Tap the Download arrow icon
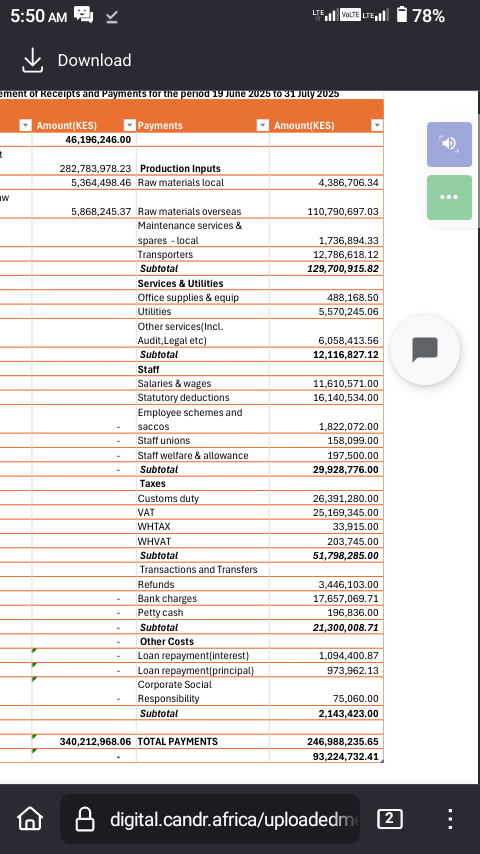The width and height of the screenshot is (480, 854). [32, 60]
